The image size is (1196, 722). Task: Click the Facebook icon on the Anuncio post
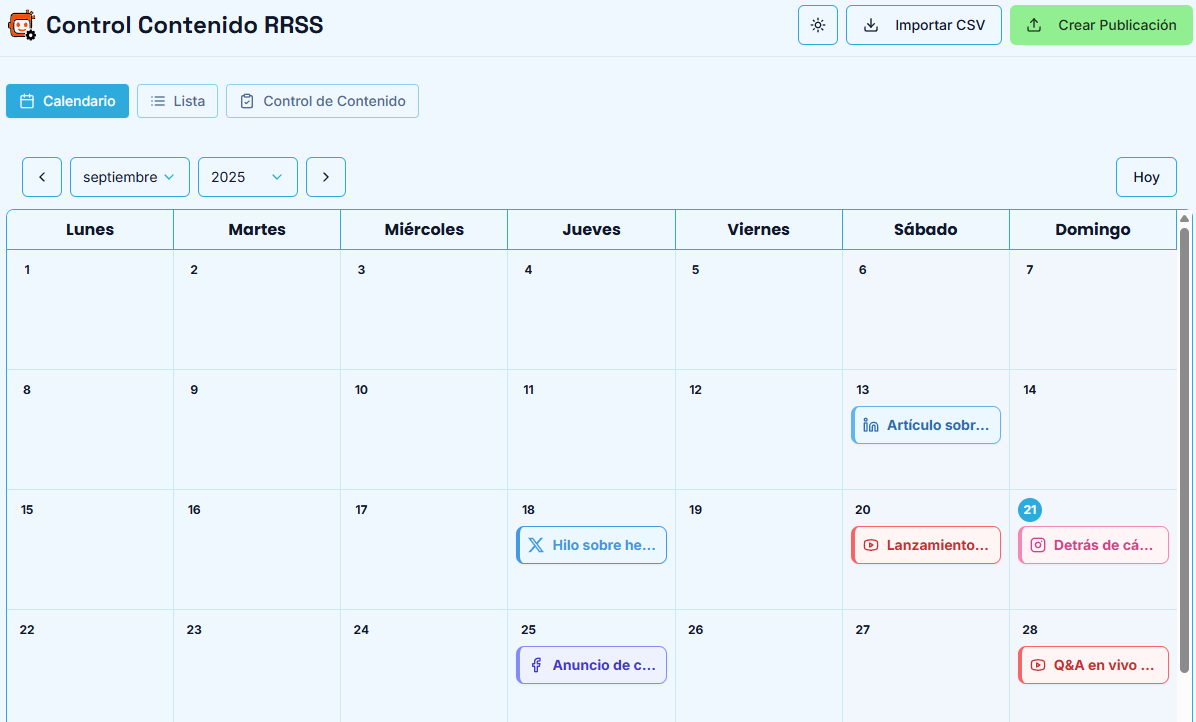pyautogui.click(x=536, y=665)
